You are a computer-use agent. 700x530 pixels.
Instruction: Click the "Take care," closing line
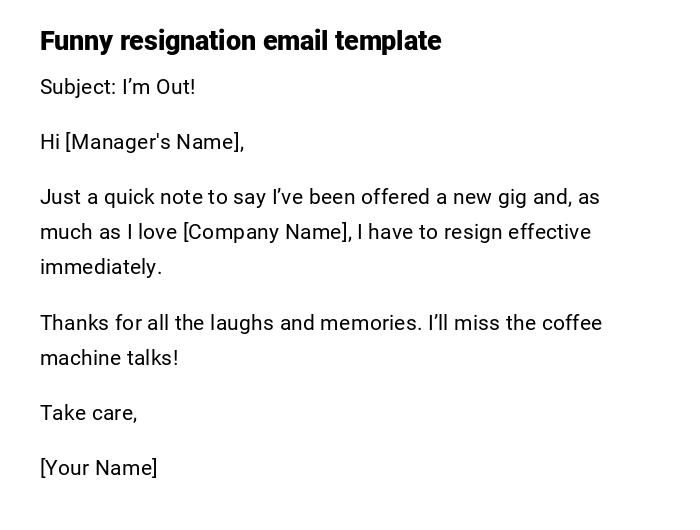(88, 413)
